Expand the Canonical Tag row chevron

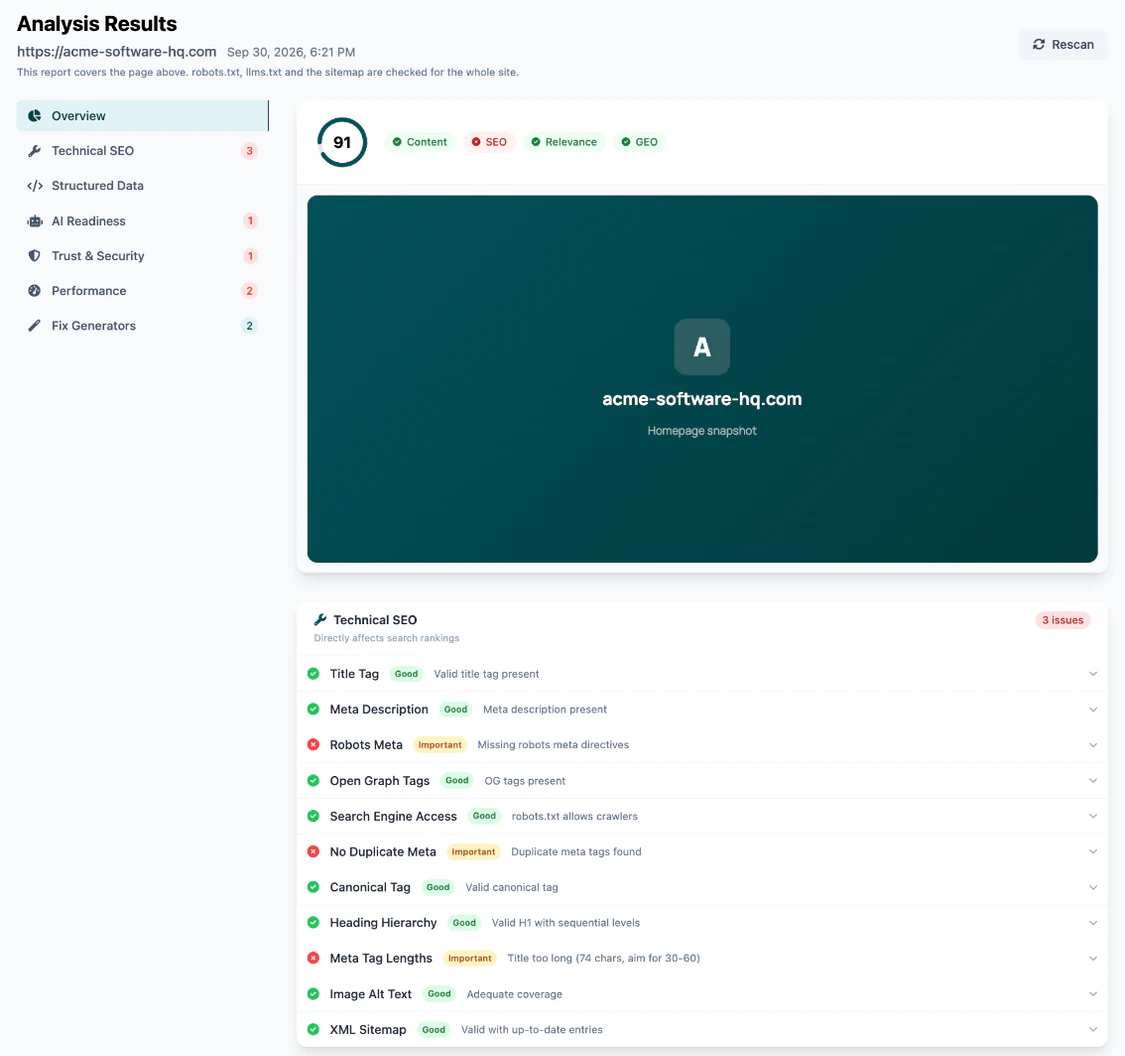pyautogui.click(x=1093, y=887)
